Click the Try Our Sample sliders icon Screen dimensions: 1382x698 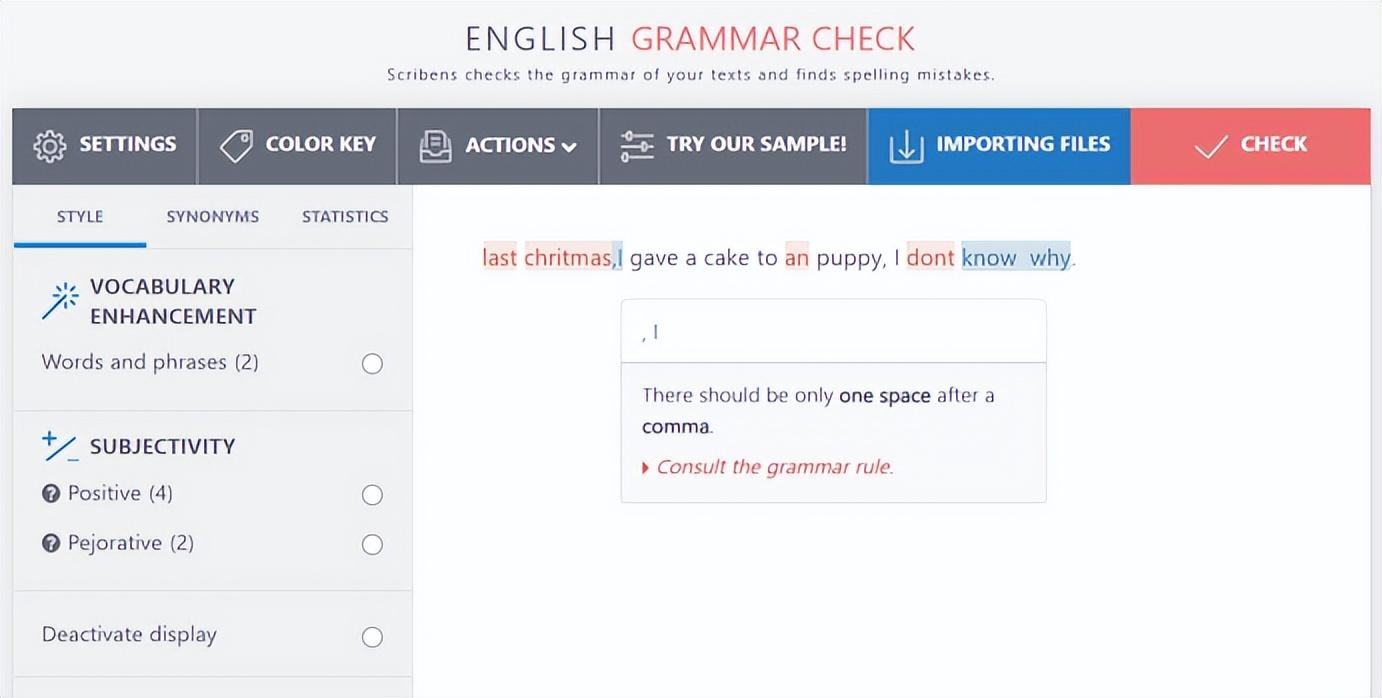637,146
